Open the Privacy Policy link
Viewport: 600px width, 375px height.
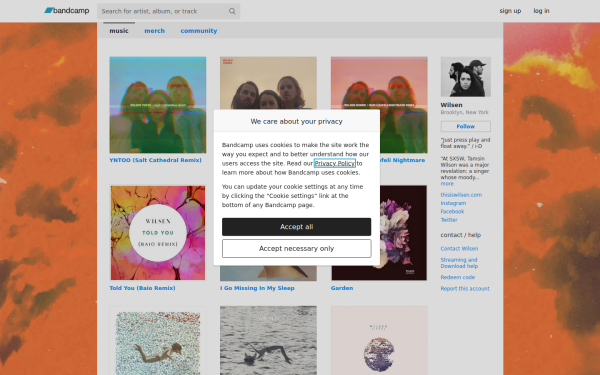(335, 163)
